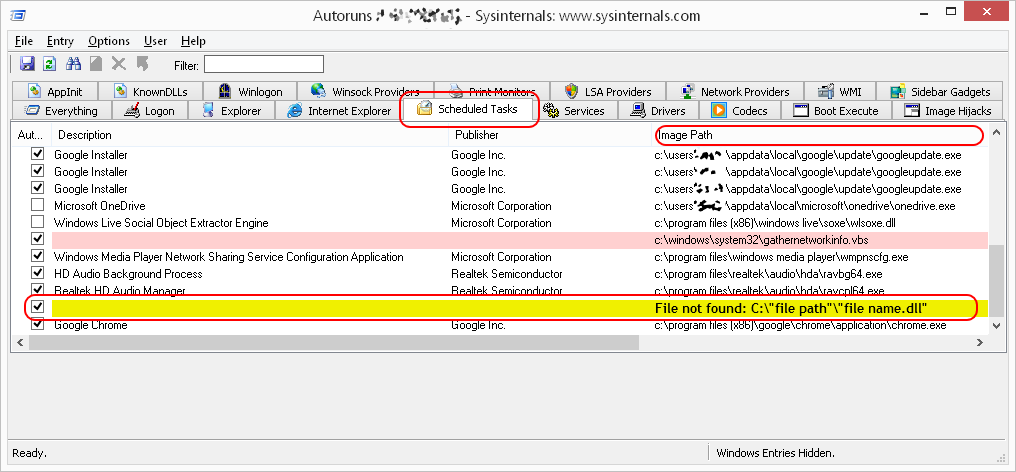Enable the Microsoft OneDrive entry checkbox

[38, 206]
